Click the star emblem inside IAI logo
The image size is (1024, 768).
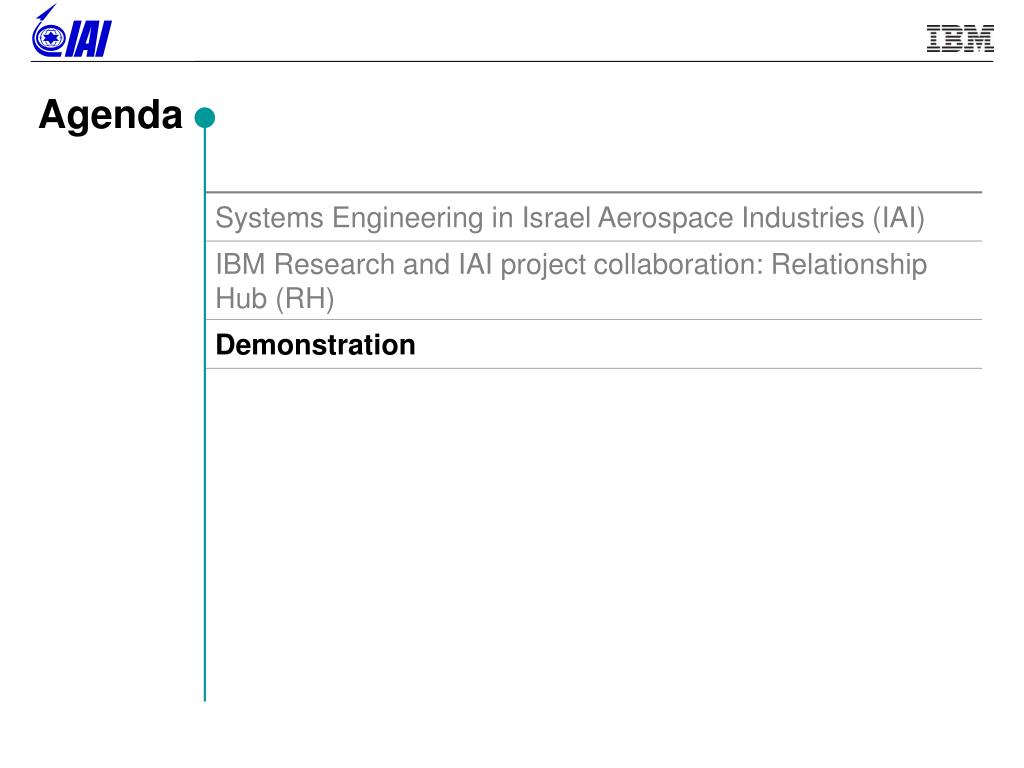click(48, 39)
